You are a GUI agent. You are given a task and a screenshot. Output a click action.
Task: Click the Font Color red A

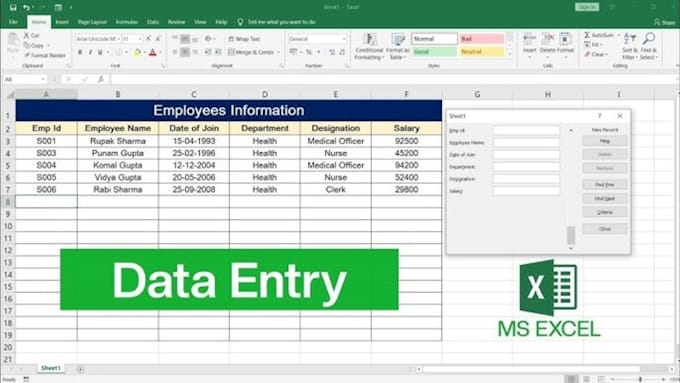tap(153, 52)
